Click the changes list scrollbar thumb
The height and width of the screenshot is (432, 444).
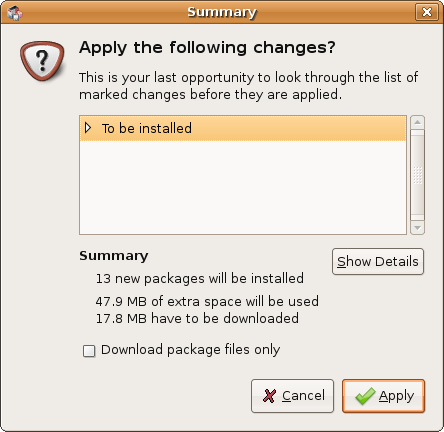click(x=417, y=175)
